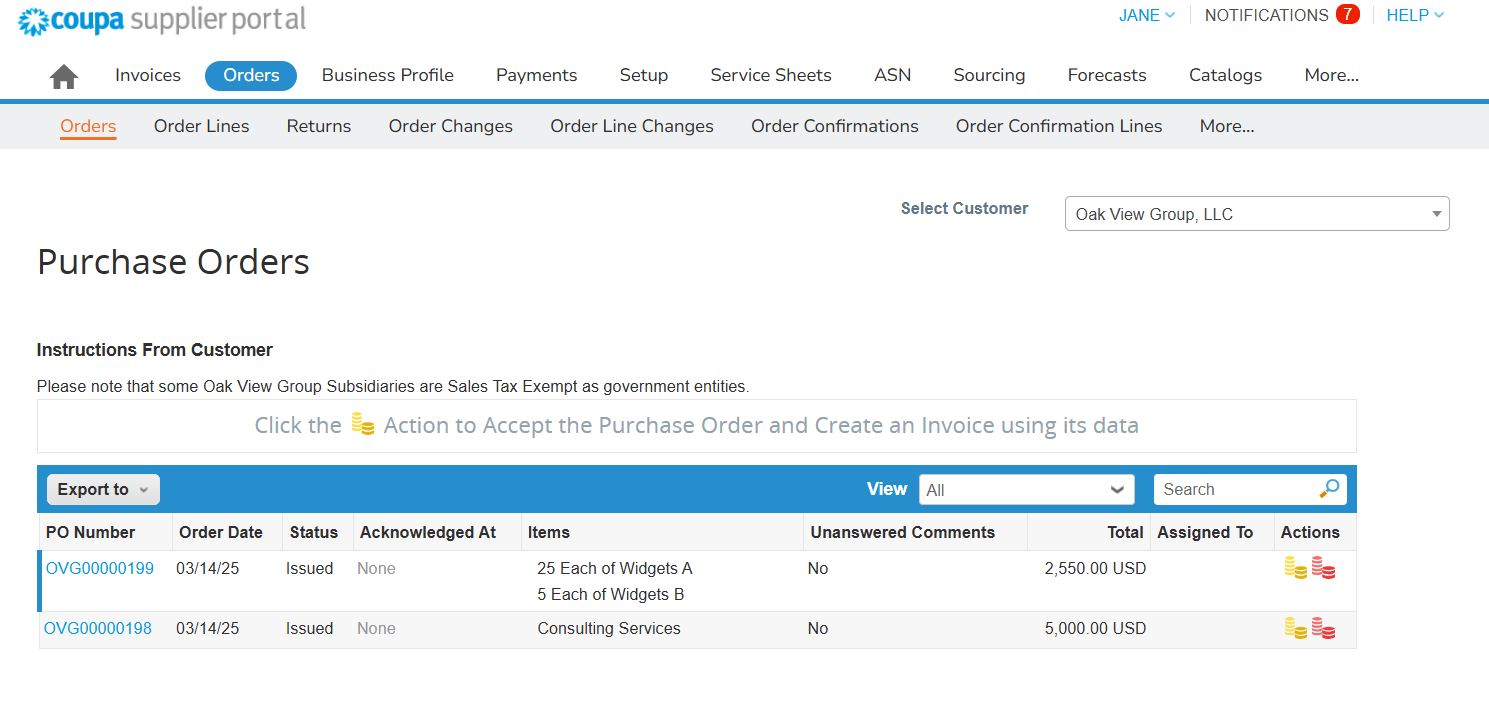Expand the Export to menu
Viewport: 1489px width, 715px height.
click(103, 489)
